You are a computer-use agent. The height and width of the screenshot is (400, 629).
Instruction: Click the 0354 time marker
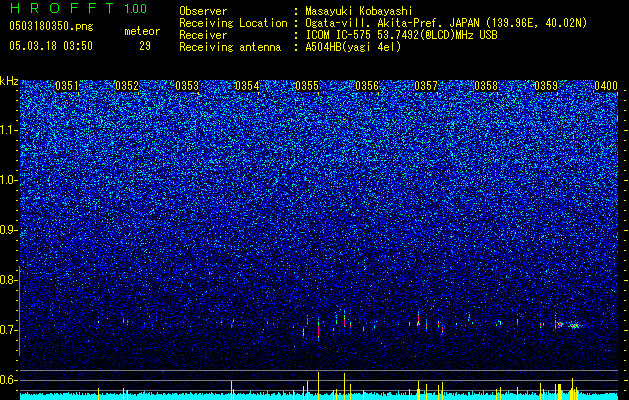point(247,86)
